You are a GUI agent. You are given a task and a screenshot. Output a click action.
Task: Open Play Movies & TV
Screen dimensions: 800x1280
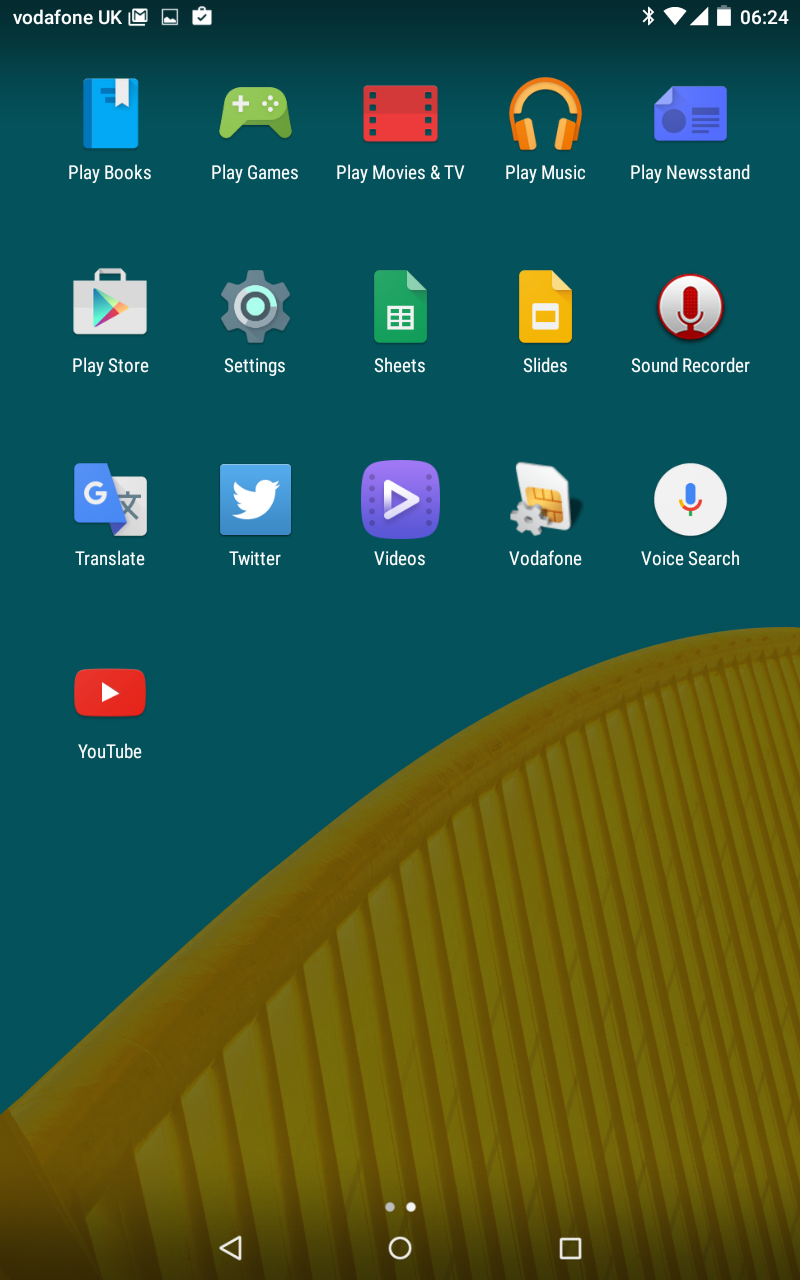pos(400,131)
